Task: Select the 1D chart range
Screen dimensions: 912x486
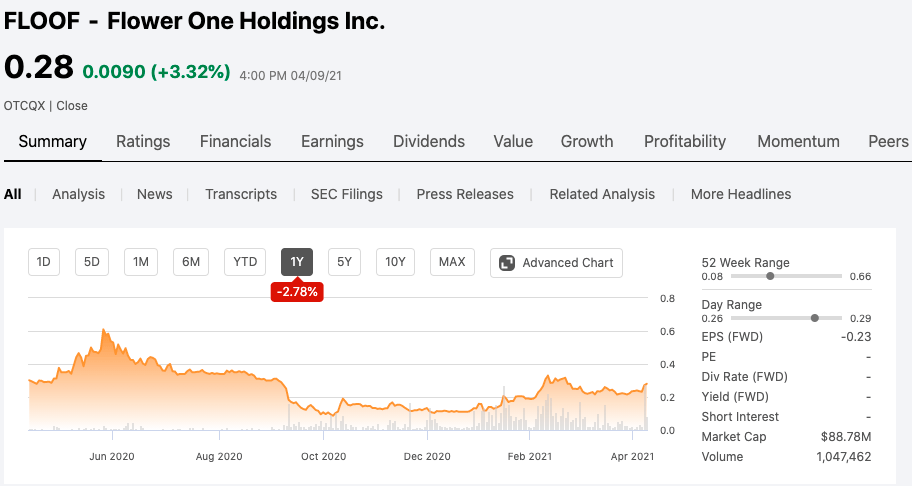Action: pyautogui.click(x=43, y=262)
